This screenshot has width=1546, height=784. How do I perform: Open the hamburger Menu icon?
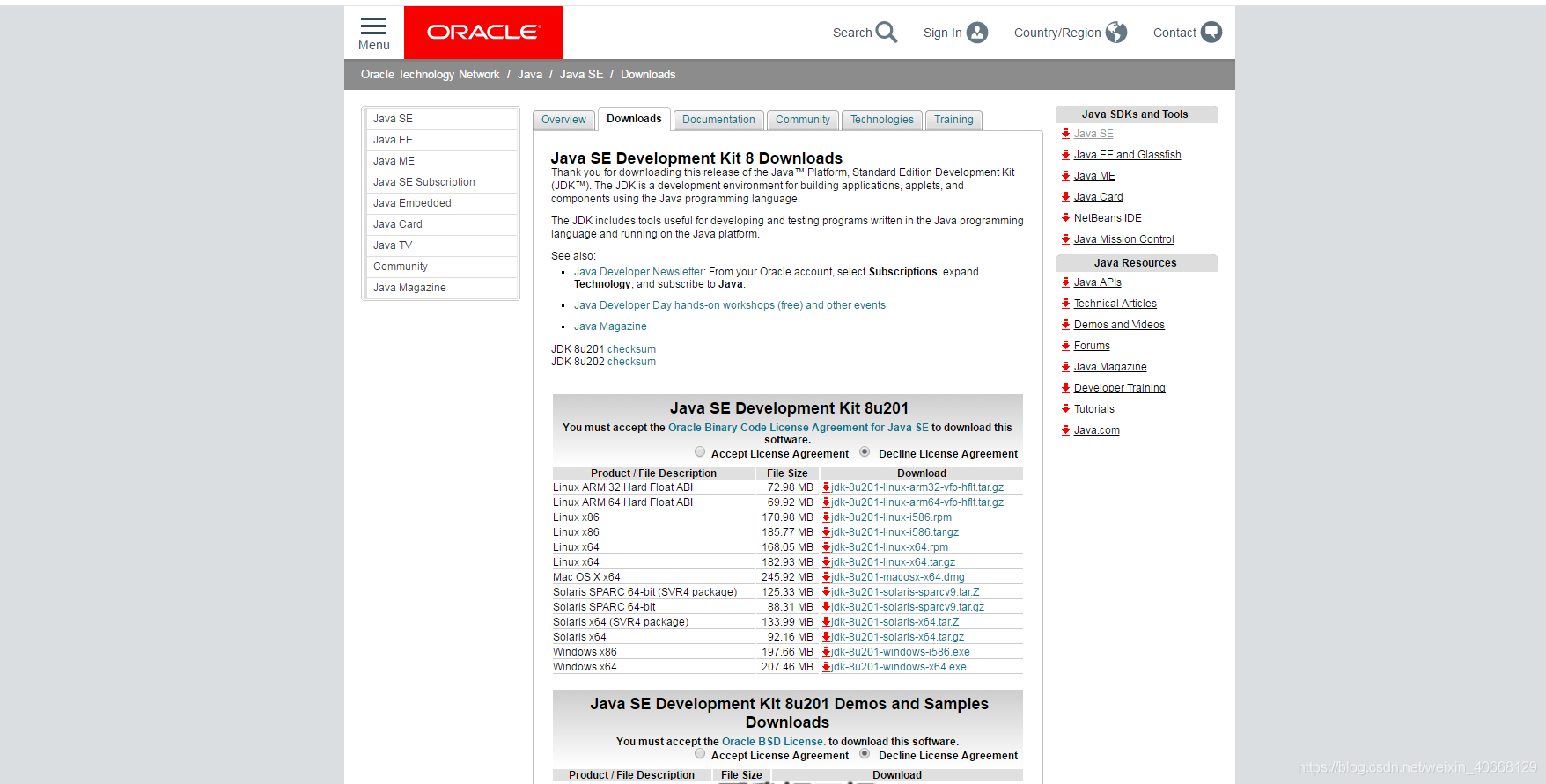point(373,26)
